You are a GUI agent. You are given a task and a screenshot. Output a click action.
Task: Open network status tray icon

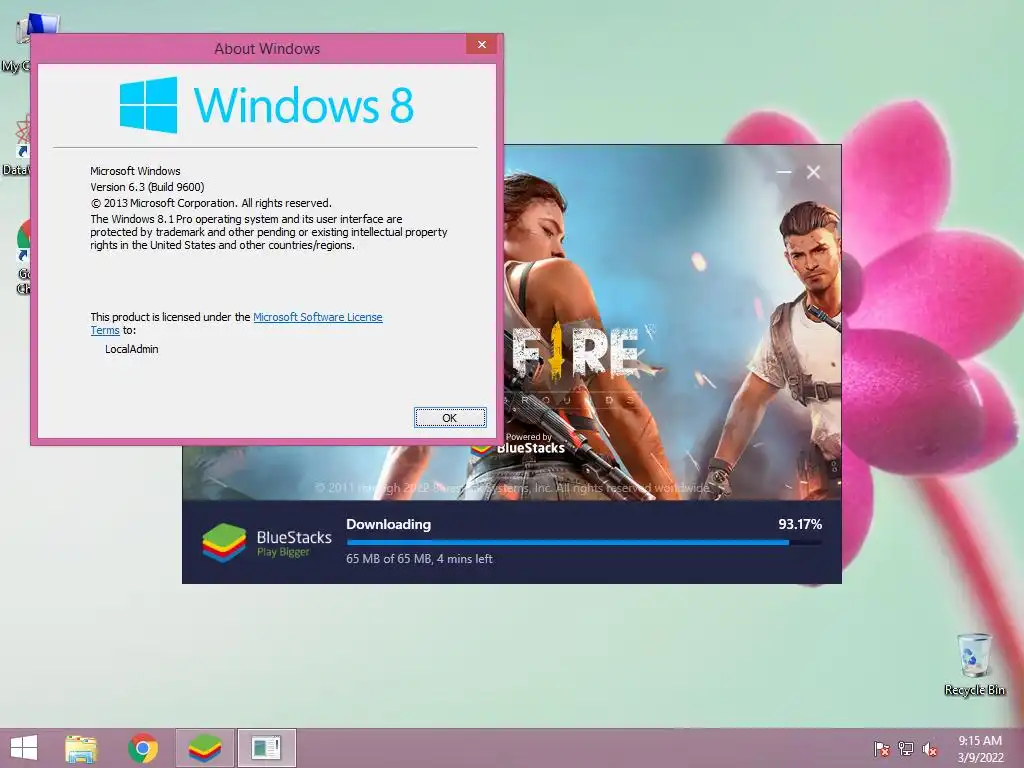[906, 749]
